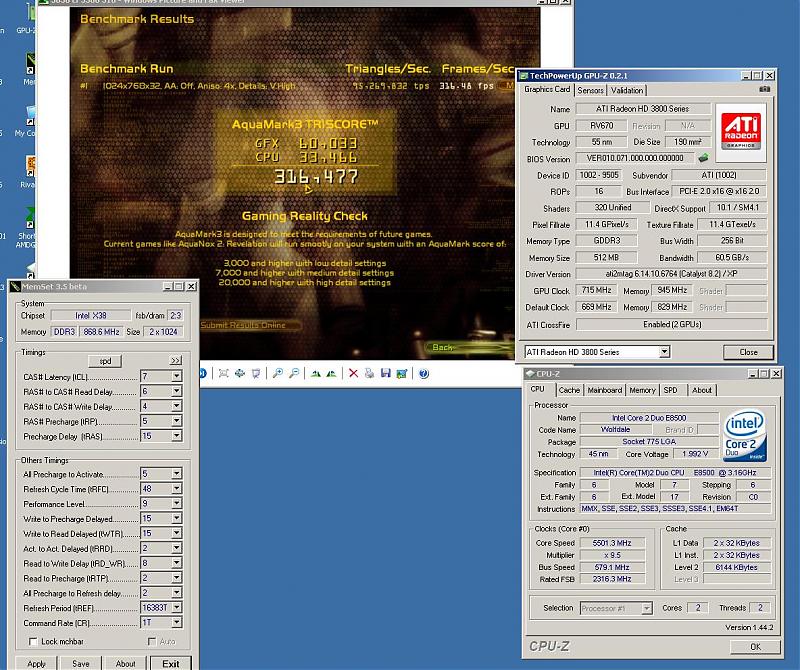
Task: Click the Exit button in MemSet
Action: (171, 663)
